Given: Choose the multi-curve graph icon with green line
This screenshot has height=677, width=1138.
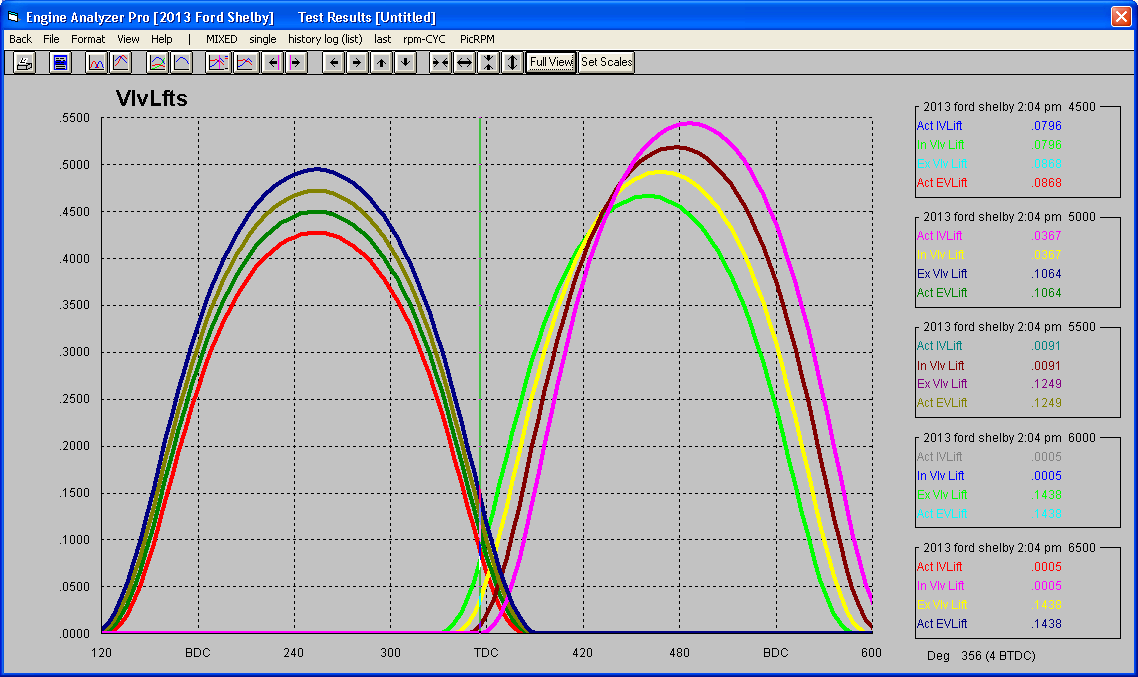Looking at the screenshot, I should [x=157, y=62].
